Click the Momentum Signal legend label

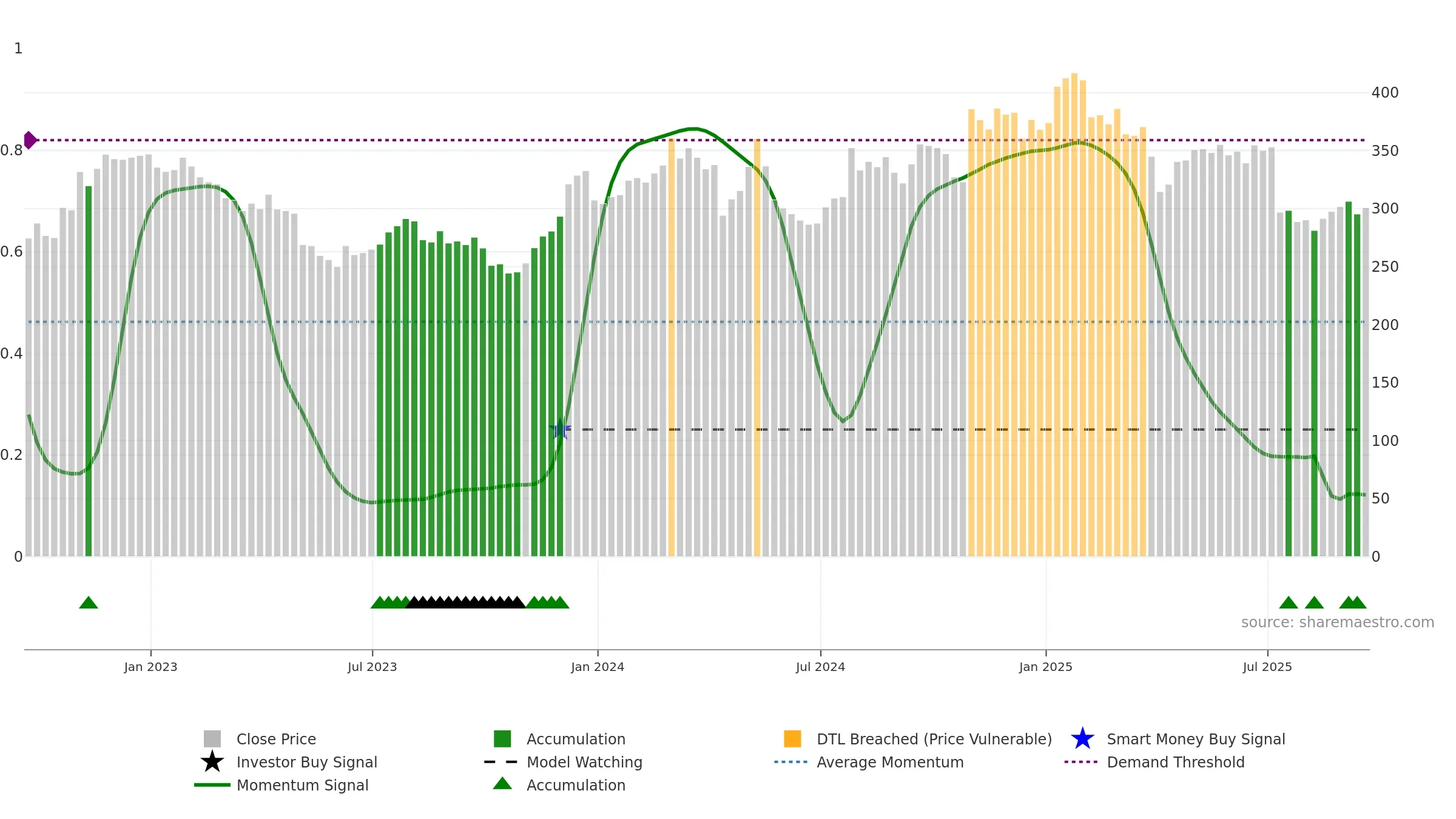point(302,785)
